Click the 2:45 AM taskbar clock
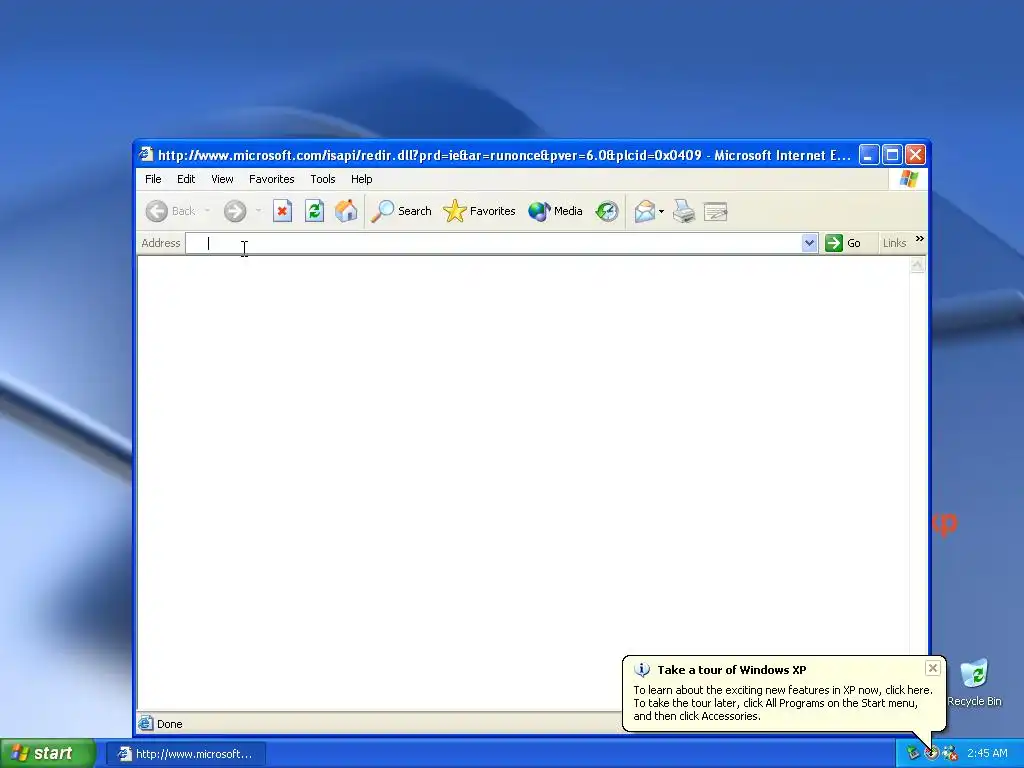Viewport: 1024px width, 768px height. (x=987, y=753)
